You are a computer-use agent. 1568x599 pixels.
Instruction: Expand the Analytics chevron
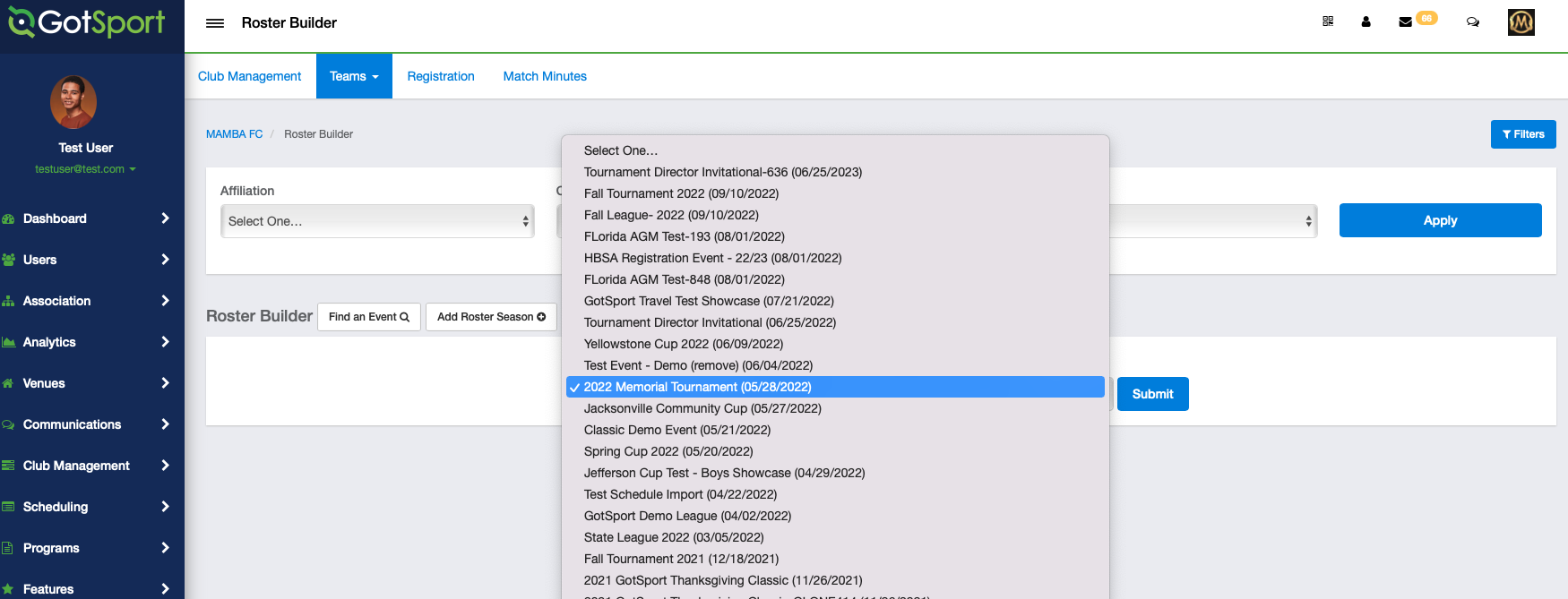click(x=165, y=342)
